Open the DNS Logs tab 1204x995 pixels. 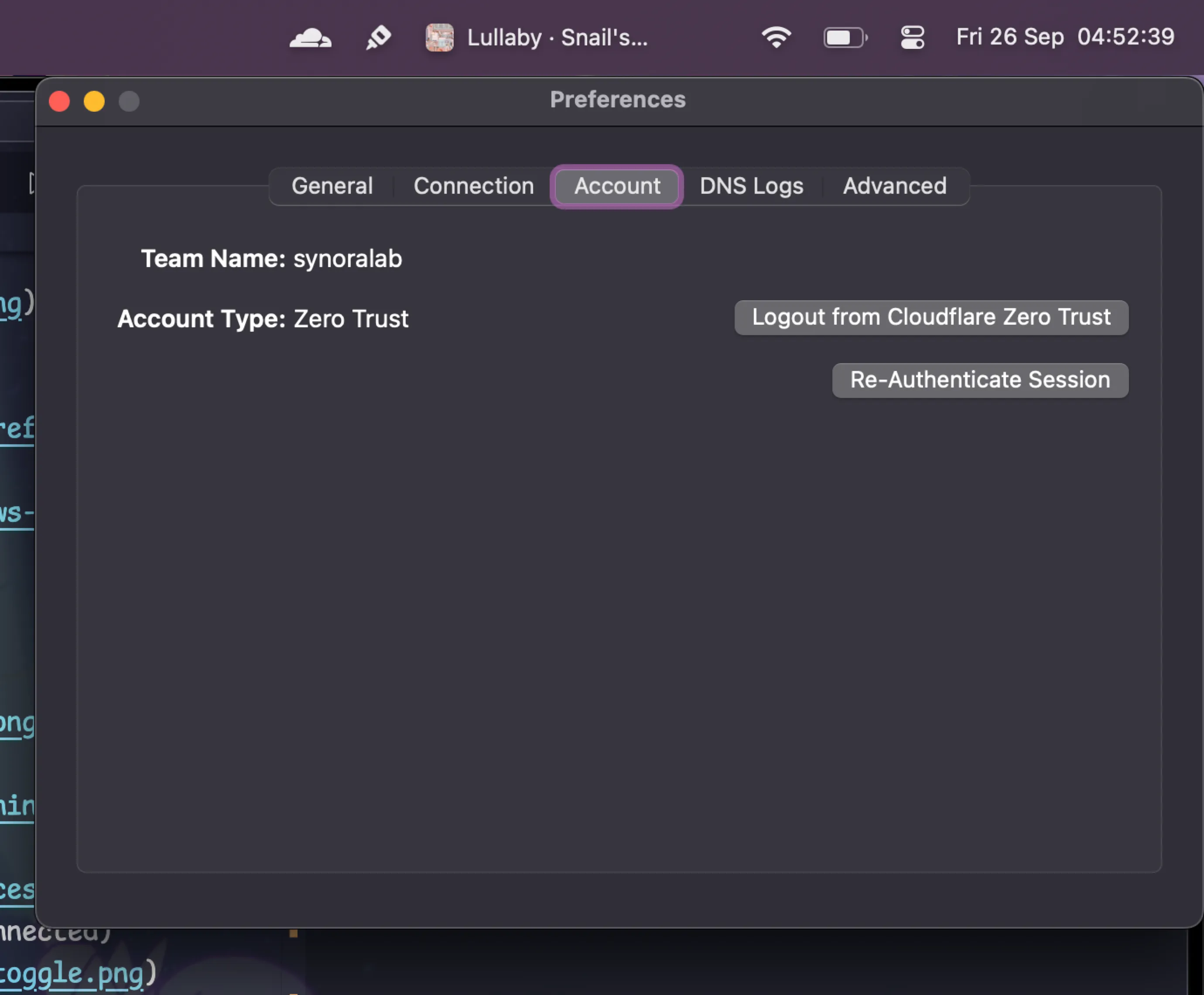751,186
